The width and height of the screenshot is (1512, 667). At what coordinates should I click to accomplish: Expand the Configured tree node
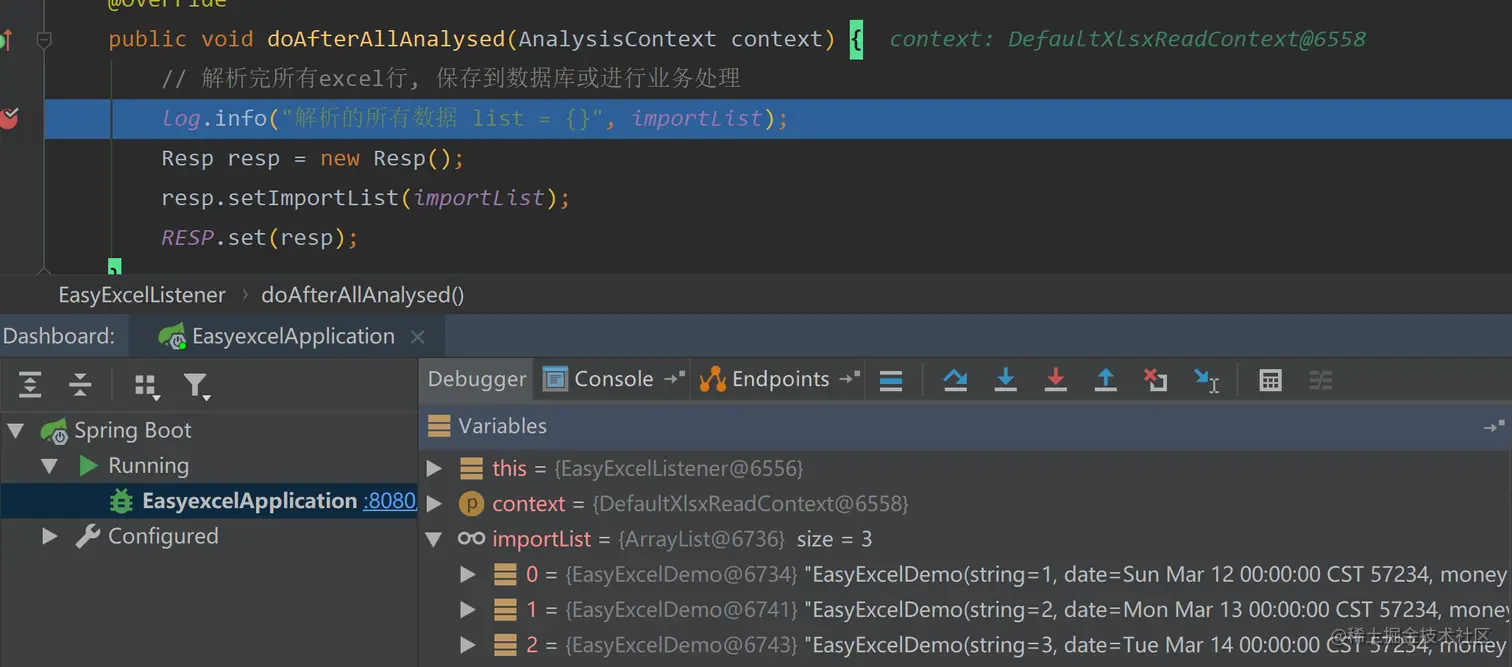49,537
